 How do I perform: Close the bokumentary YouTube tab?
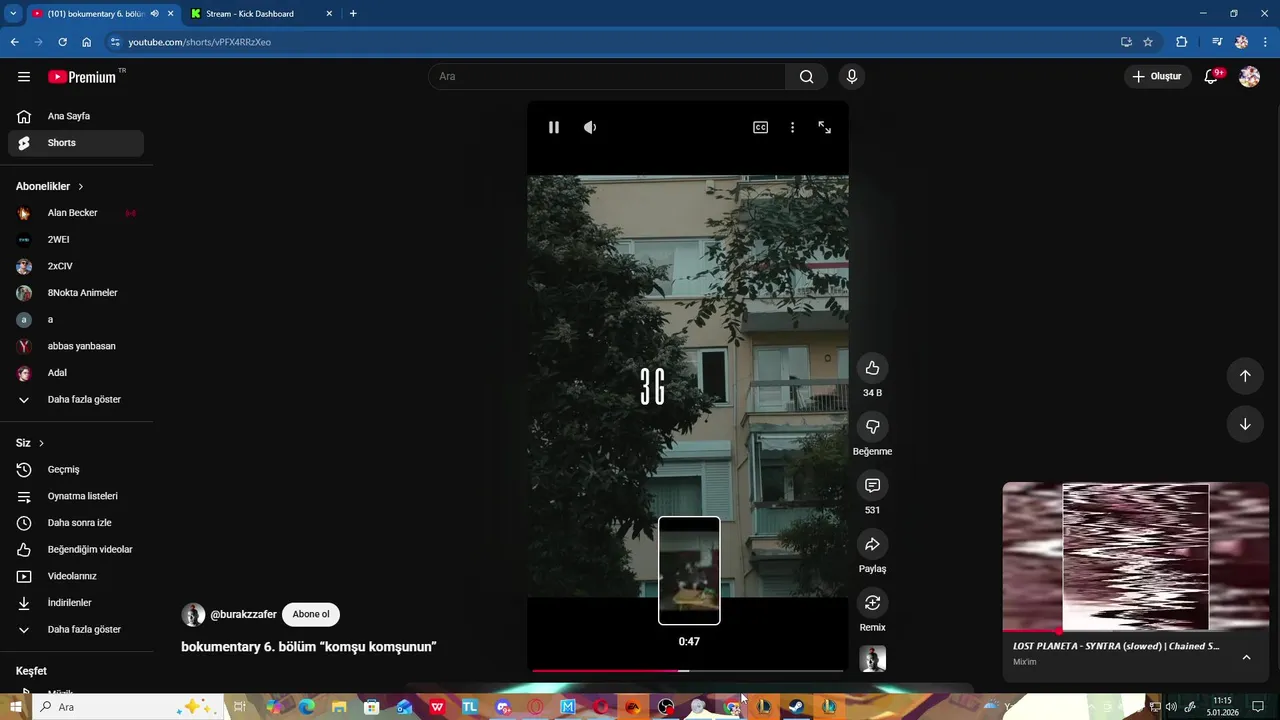[x=170, y=14]
